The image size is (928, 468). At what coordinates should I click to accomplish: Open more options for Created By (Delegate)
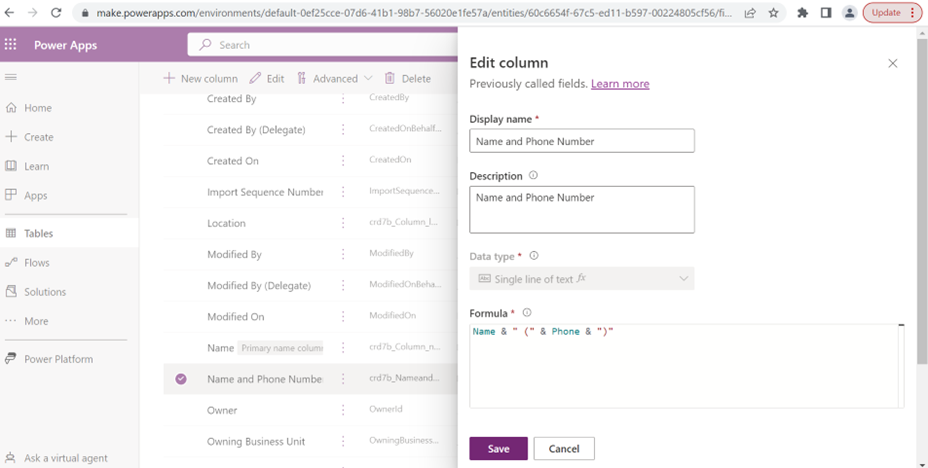click(343, 130)
